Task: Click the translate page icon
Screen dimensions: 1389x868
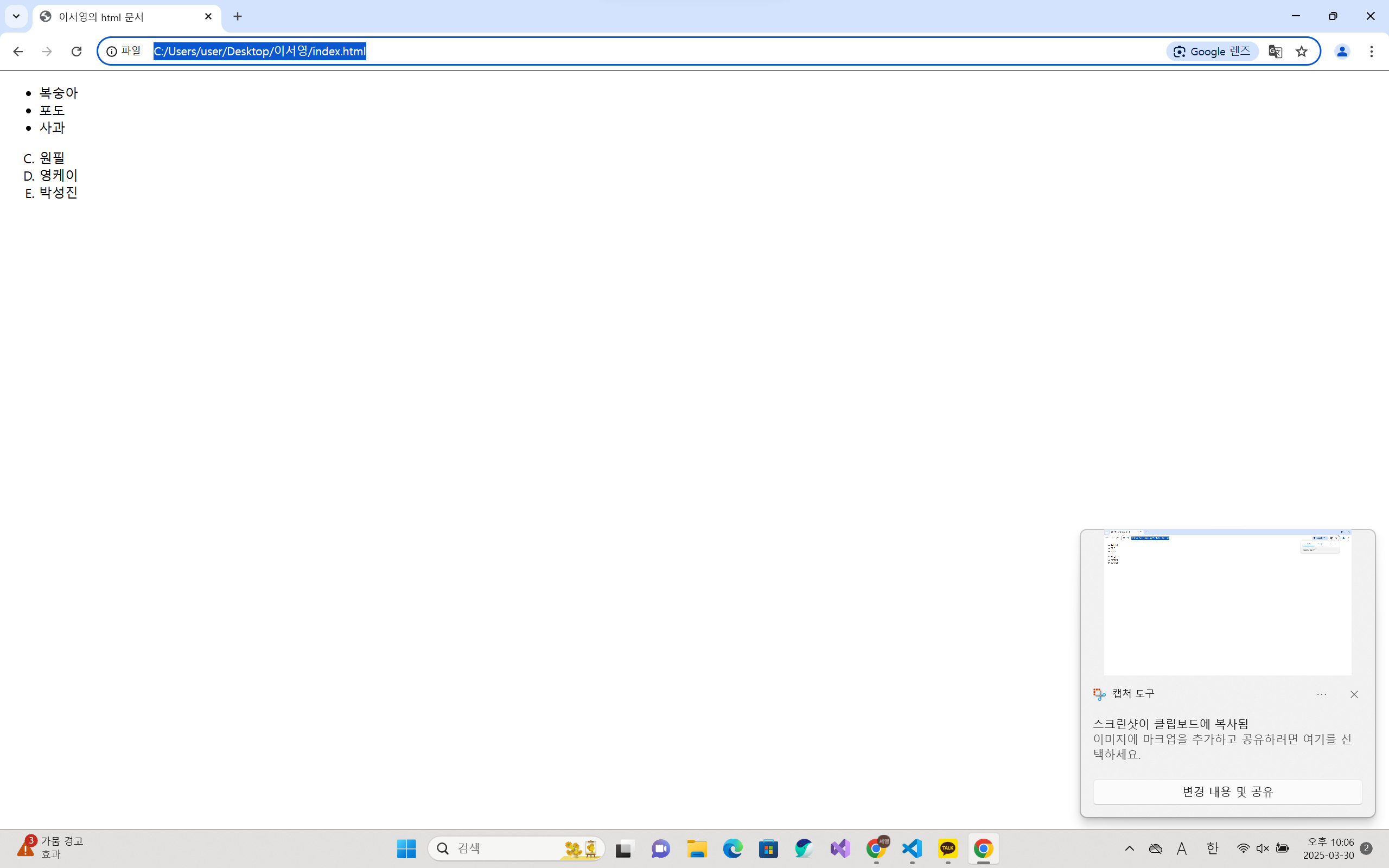Action: 1275,52
